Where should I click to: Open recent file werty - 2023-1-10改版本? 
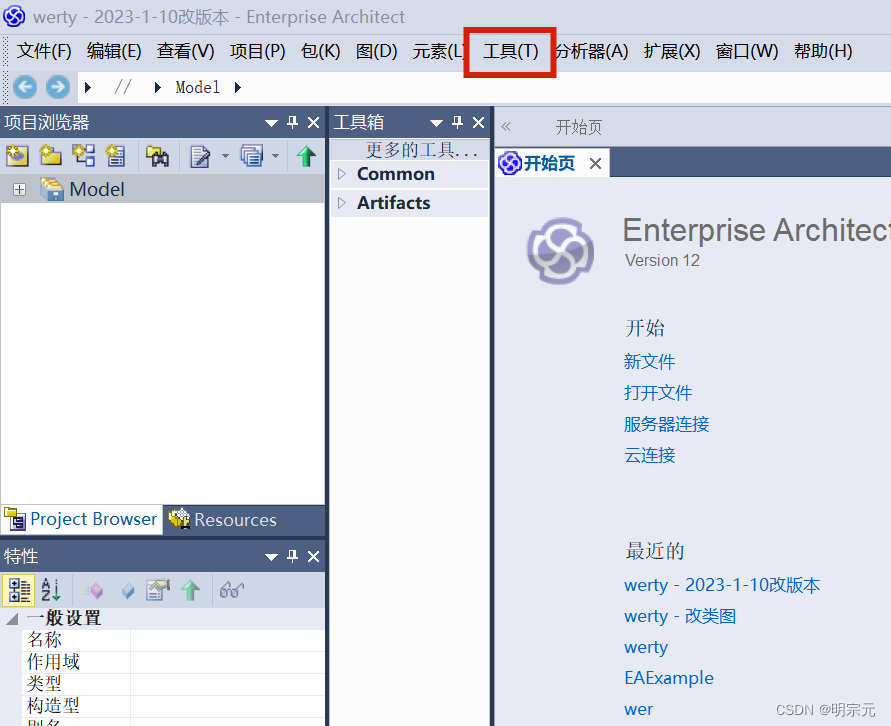[x=722, y=585]
